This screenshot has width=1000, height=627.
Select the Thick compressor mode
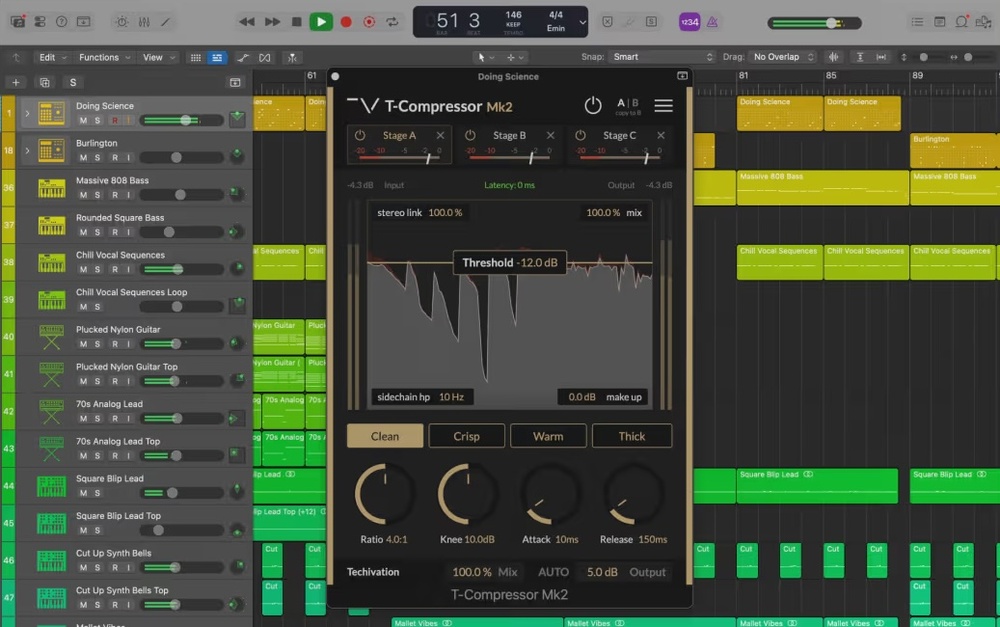pos(632,436)
